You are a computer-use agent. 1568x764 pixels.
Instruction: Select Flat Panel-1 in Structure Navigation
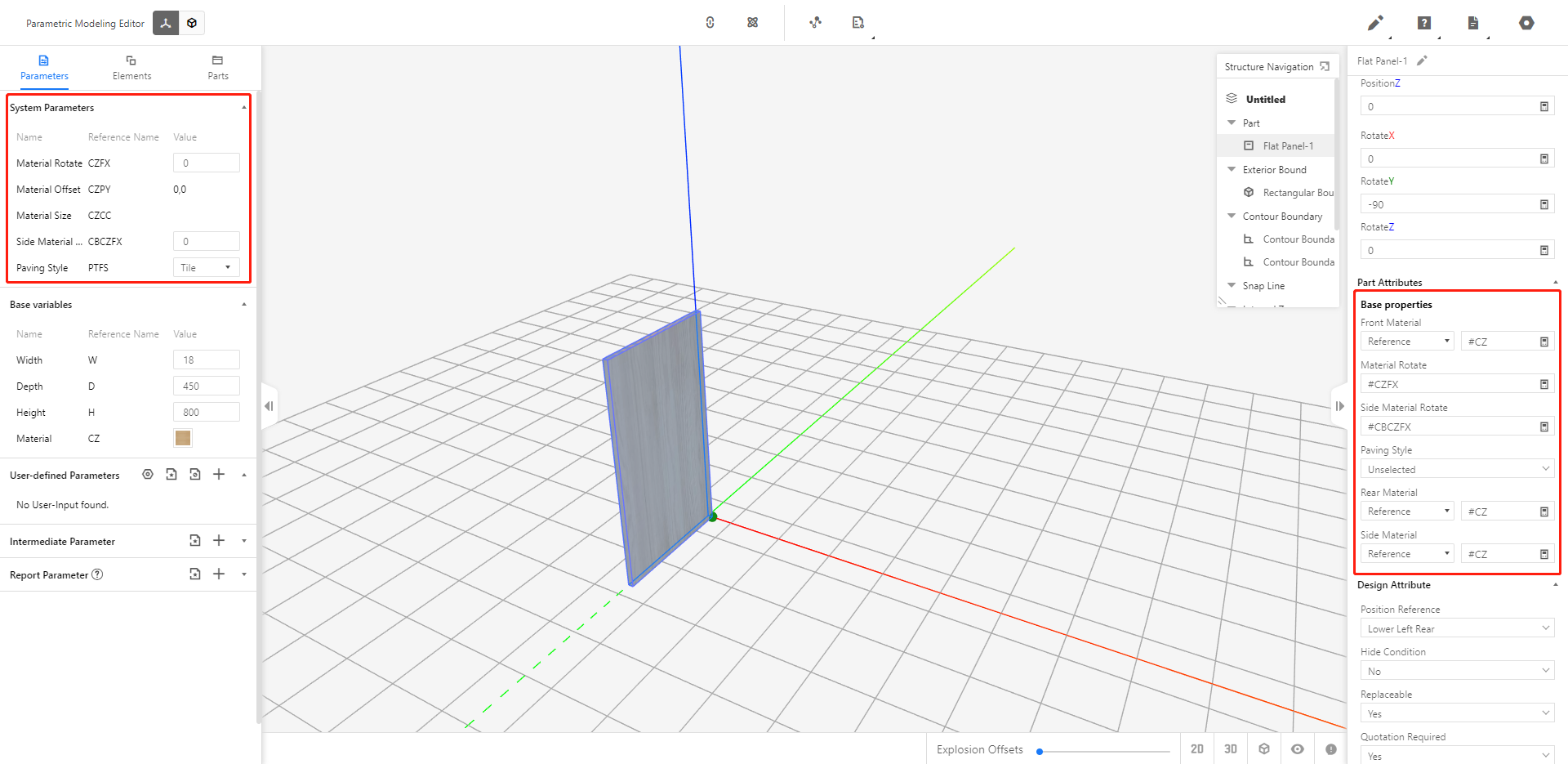pos(1288,146)
